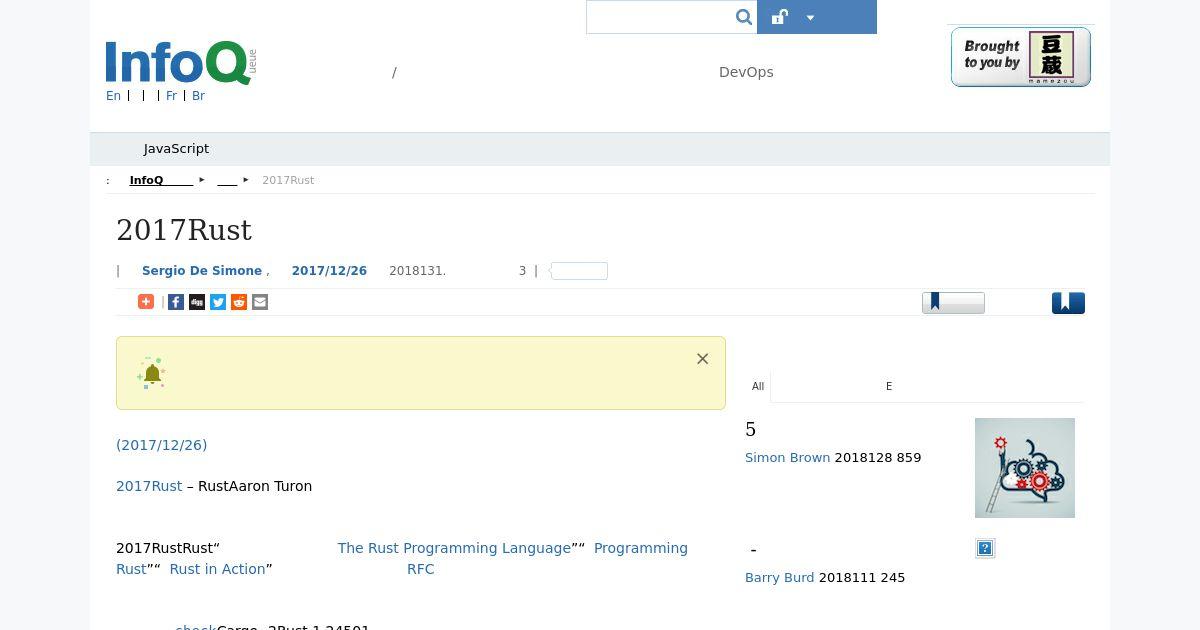This screenshot has height=630, width=1200.
Task: Switch language to Br
Action: (198, 96)
